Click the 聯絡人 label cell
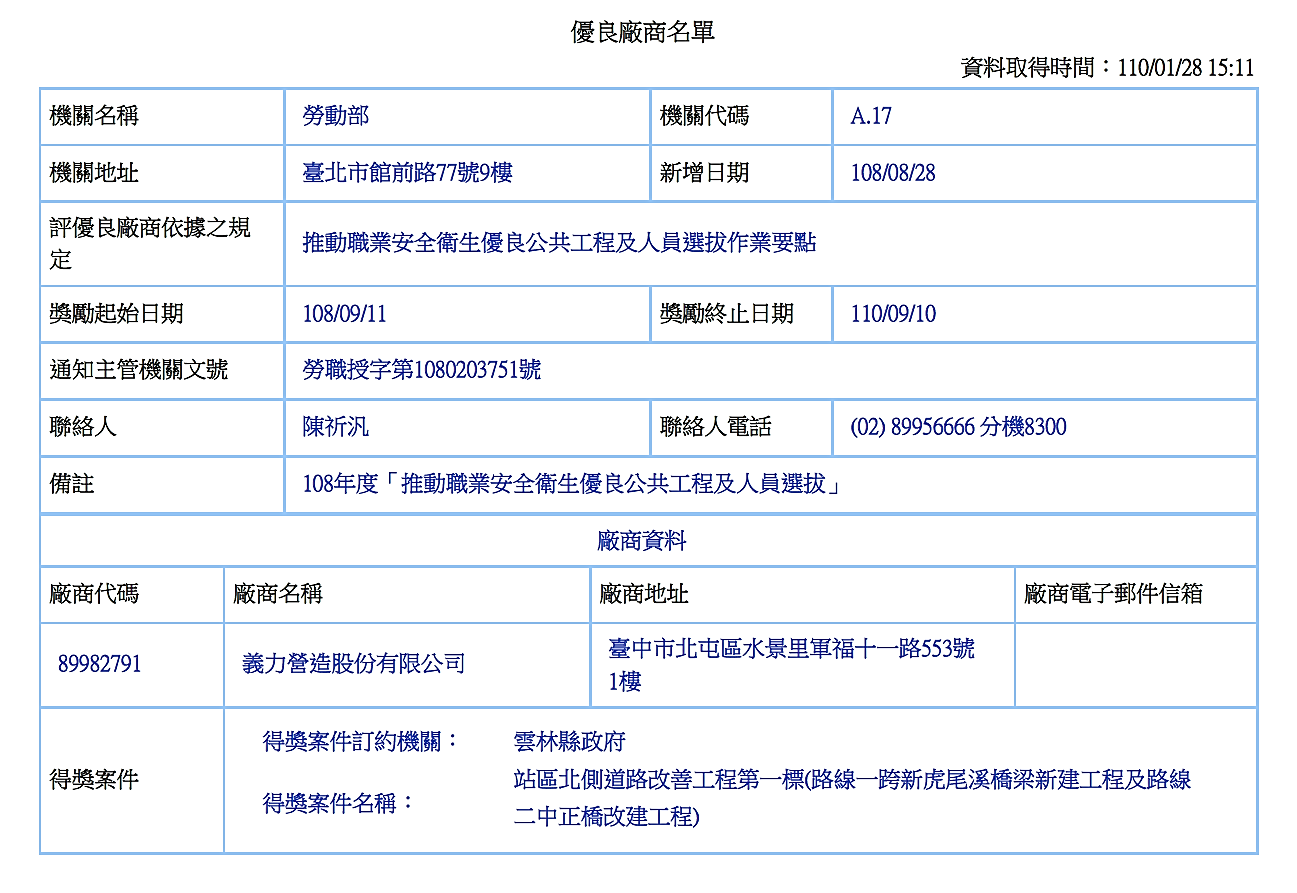 pyautogui.click(x=162, y=428)
